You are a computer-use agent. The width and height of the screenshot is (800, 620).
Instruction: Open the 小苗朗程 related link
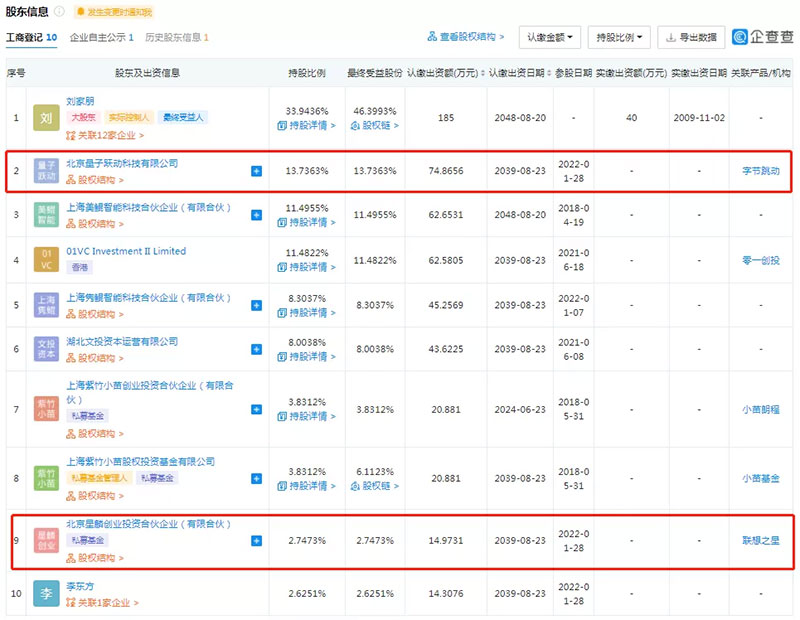click(x=761, y=409)
